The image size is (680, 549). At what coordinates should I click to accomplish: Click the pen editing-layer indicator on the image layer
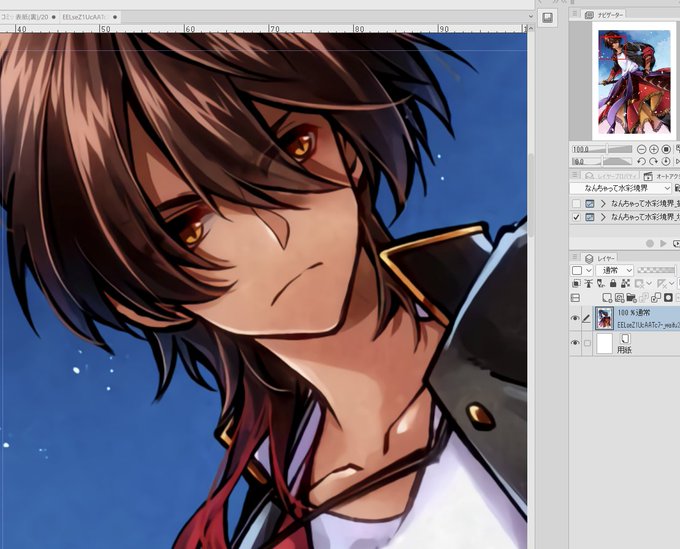point(587,318)
